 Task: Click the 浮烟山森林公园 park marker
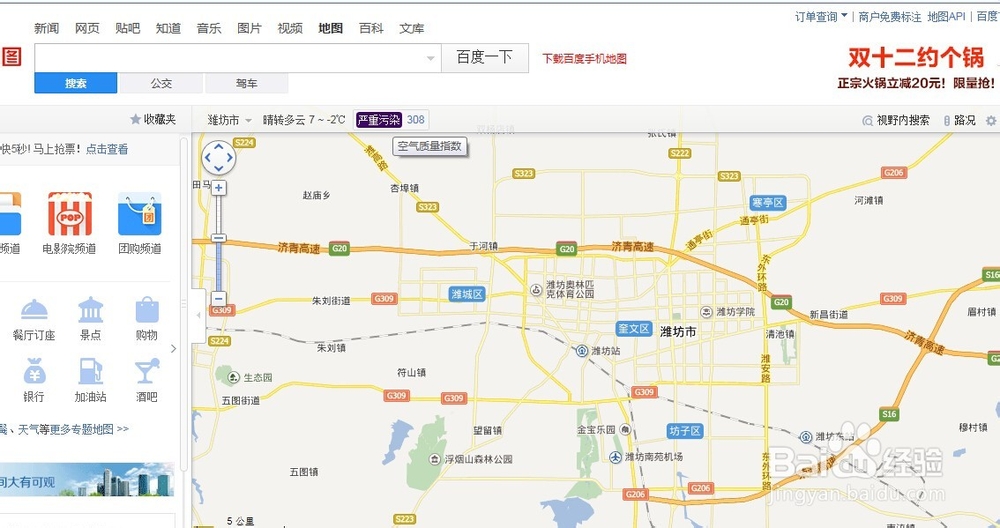435,459
